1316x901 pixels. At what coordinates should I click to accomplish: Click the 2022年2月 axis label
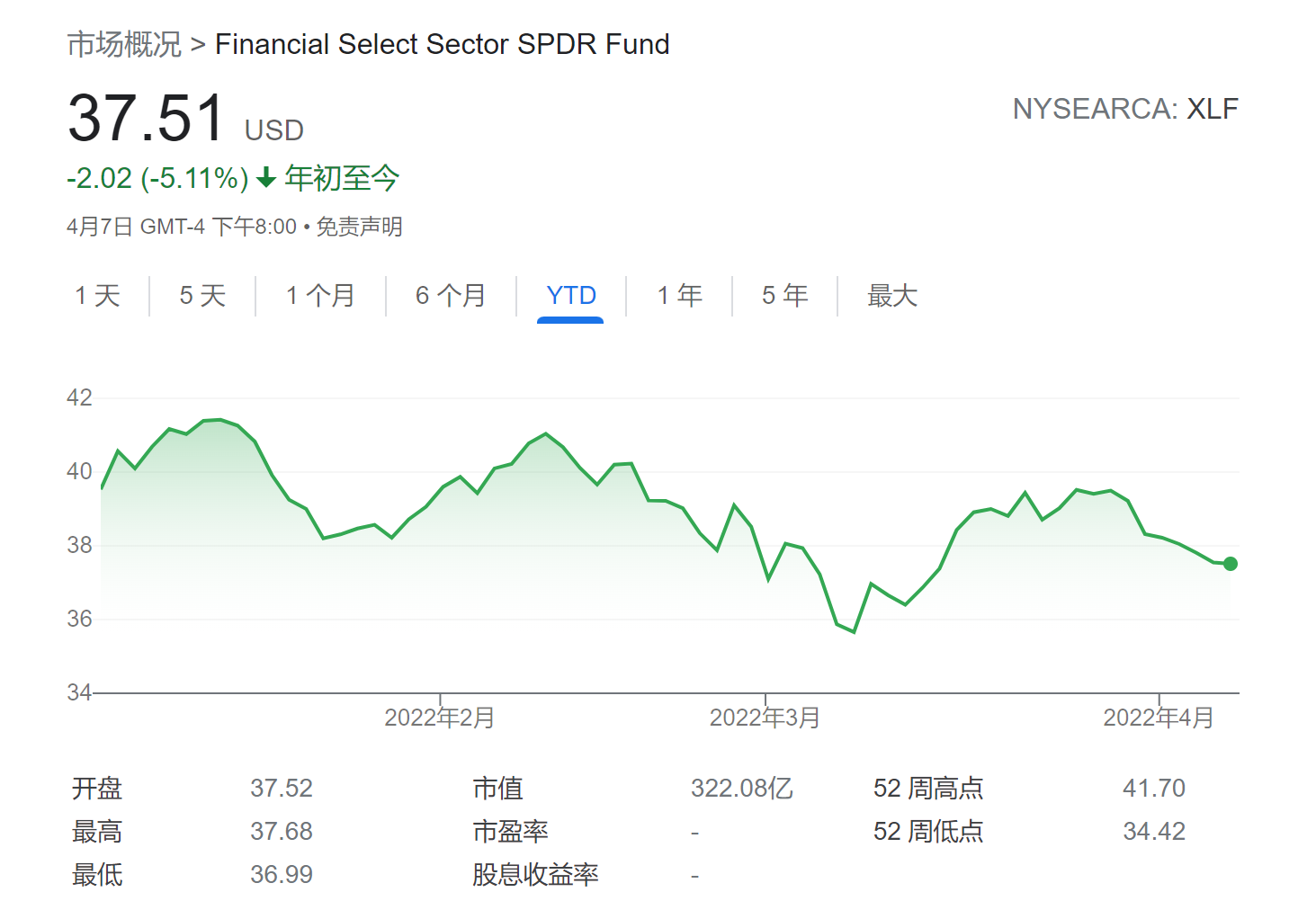click(x=439, y=718)
